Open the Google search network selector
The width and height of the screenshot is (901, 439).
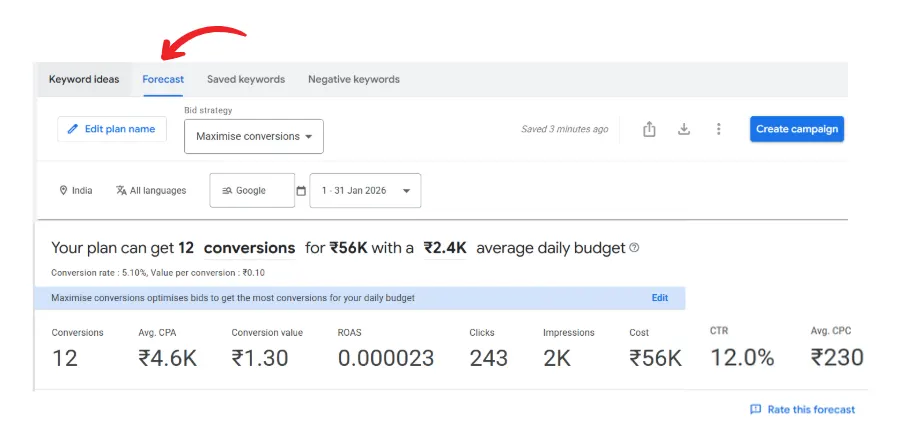251,191
